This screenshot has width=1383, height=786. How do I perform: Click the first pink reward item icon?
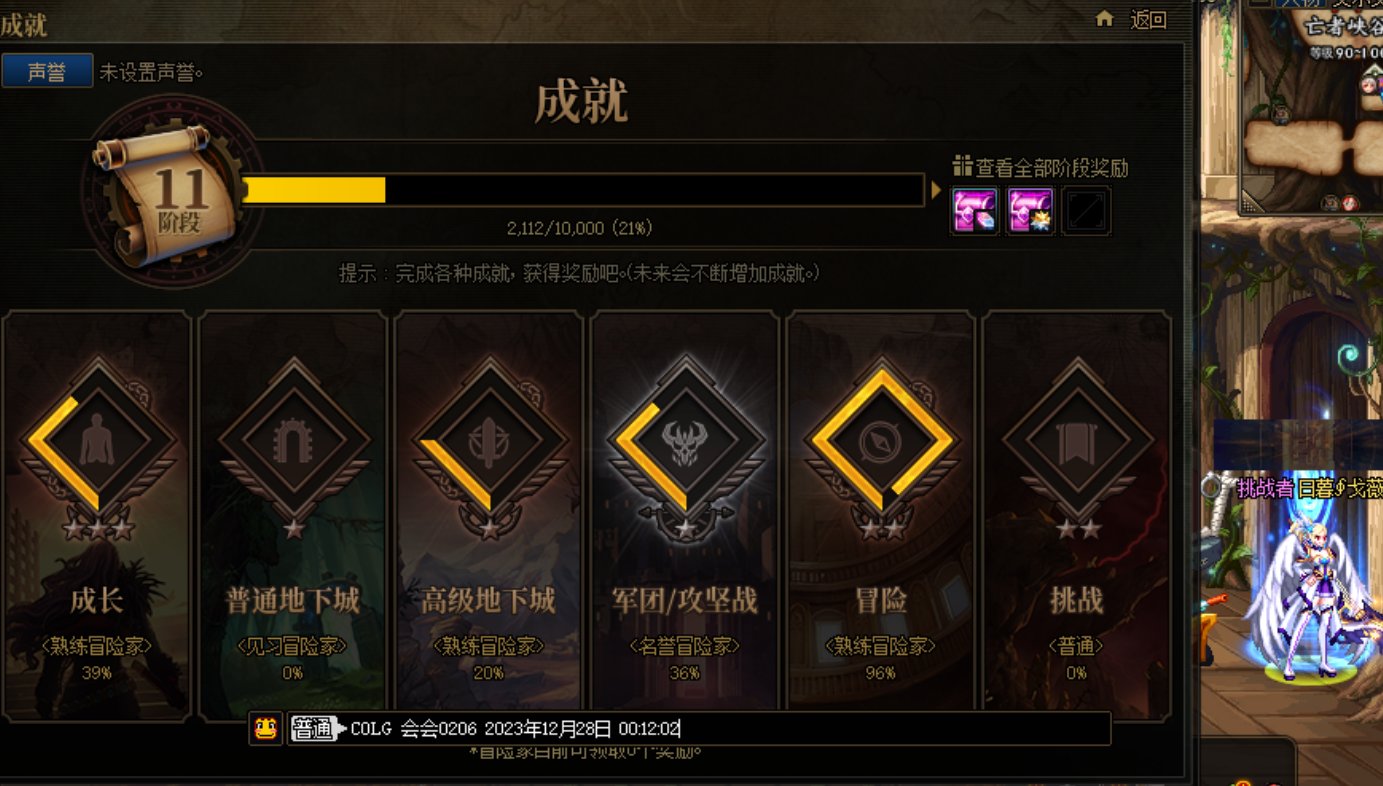click(x=974, y=211)
